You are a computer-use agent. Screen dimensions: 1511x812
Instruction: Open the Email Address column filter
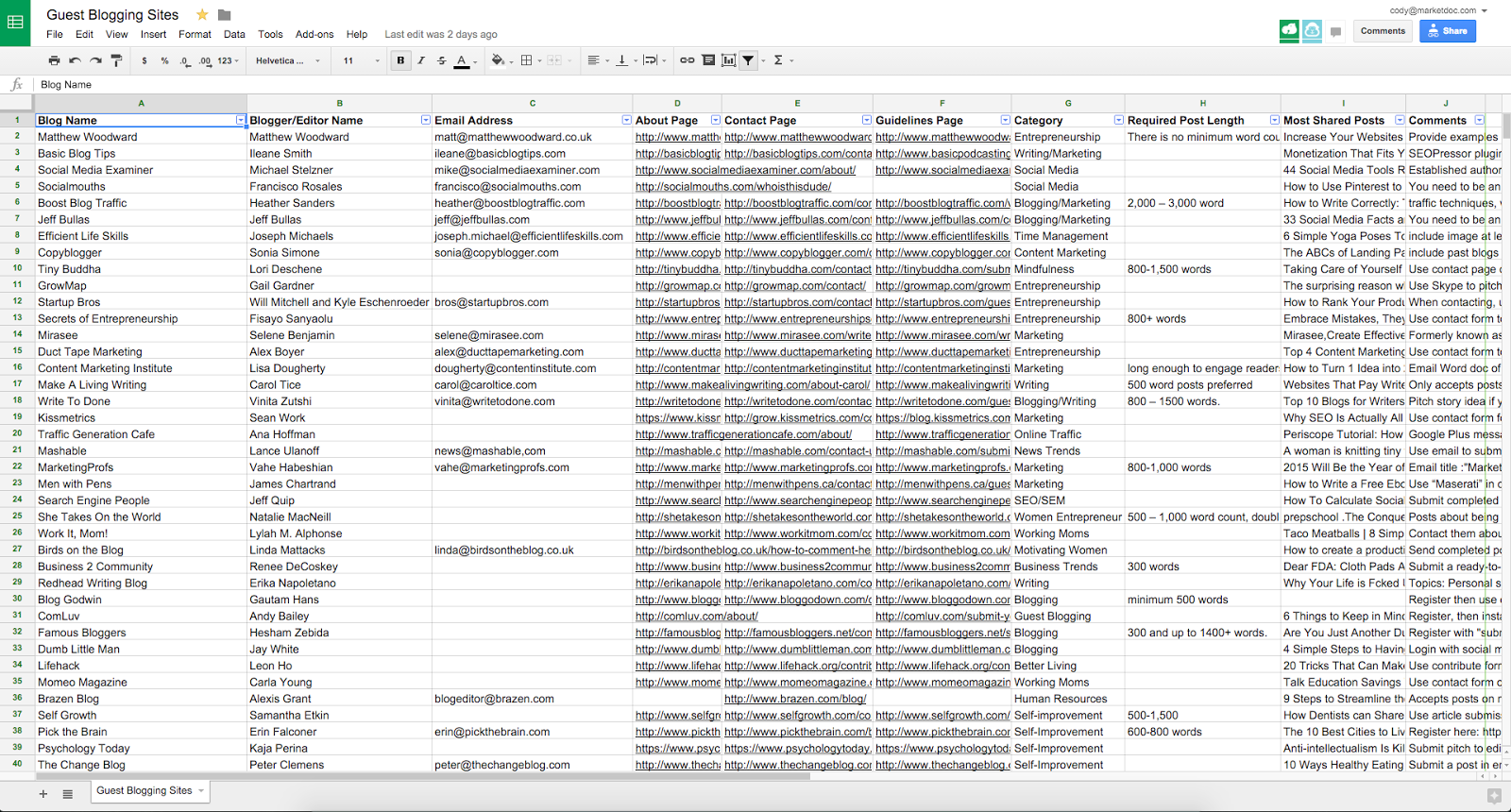tap(626, 120)
